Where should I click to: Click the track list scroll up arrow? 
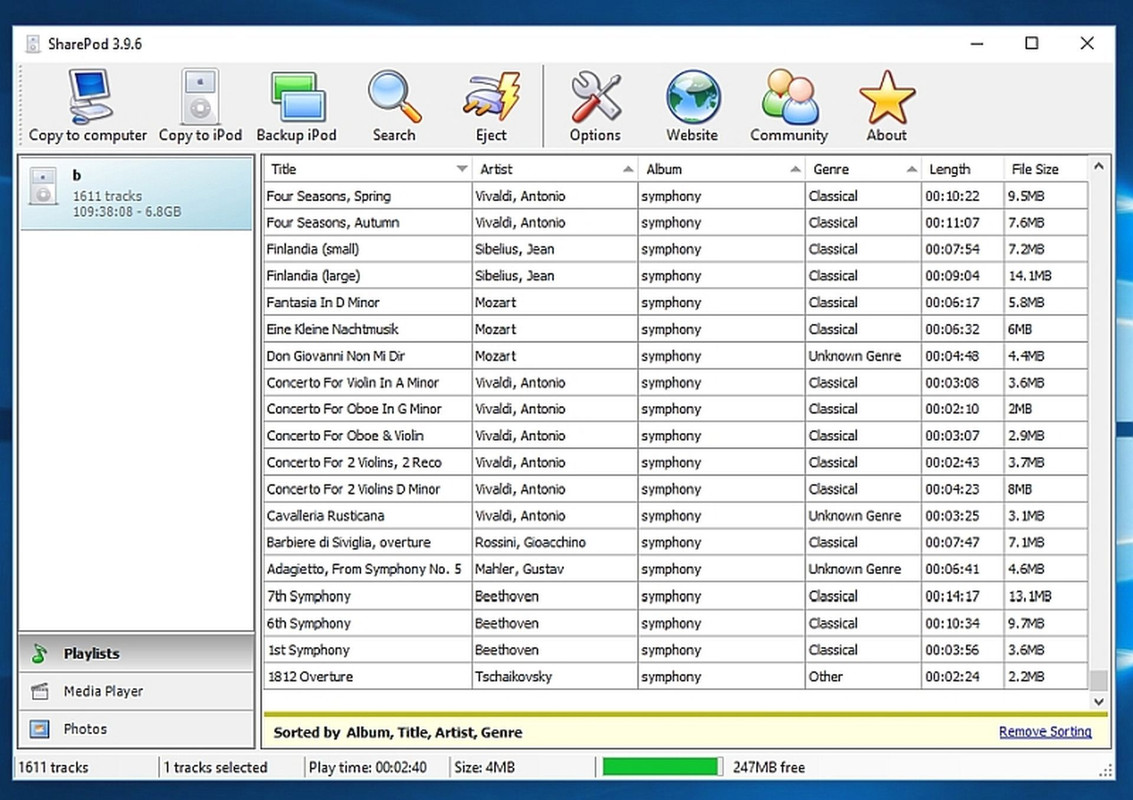pyautogui.click(x=1098, y=167)
